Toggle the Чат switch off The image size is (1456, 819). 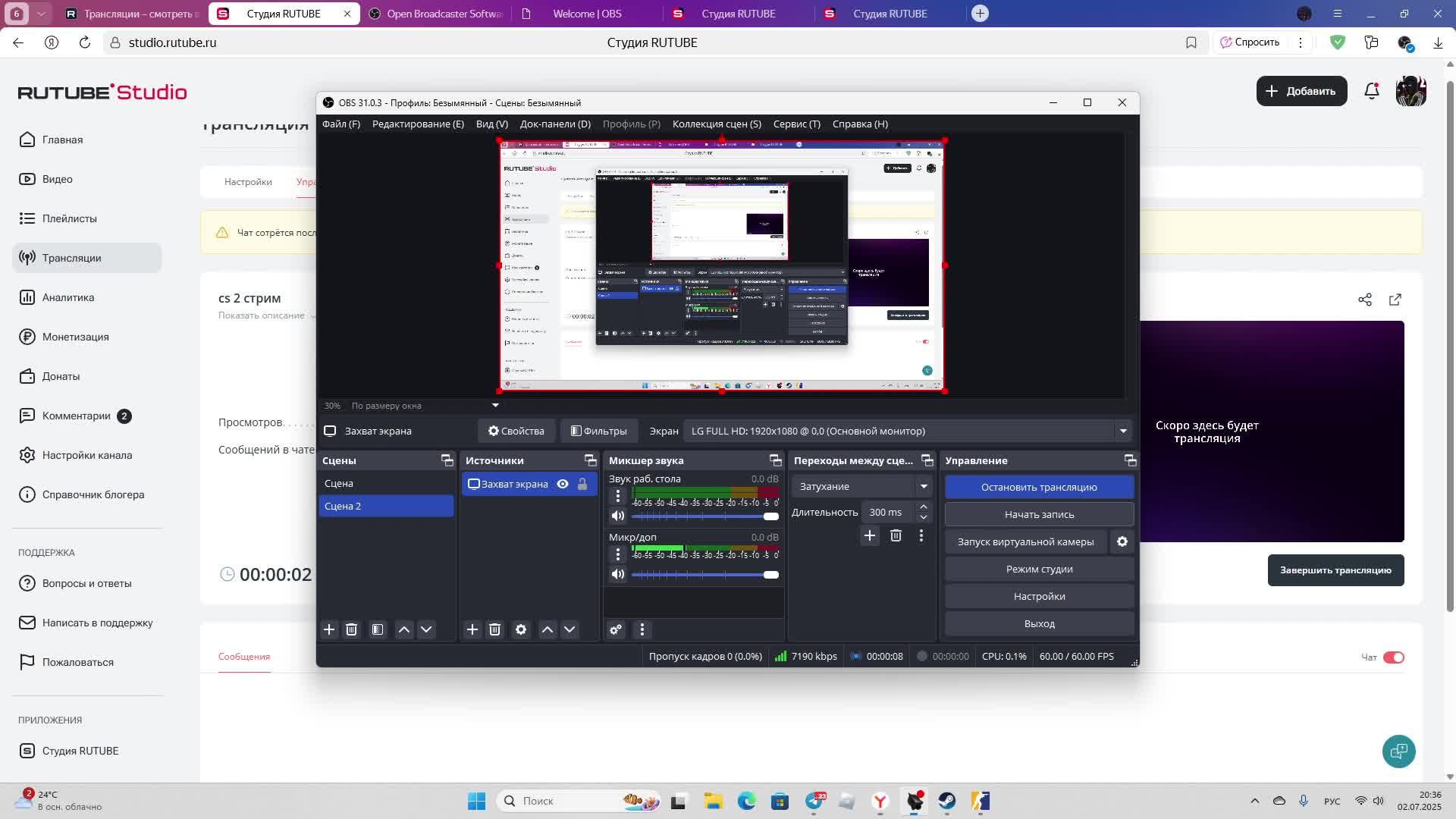(x=1394, y=657)
